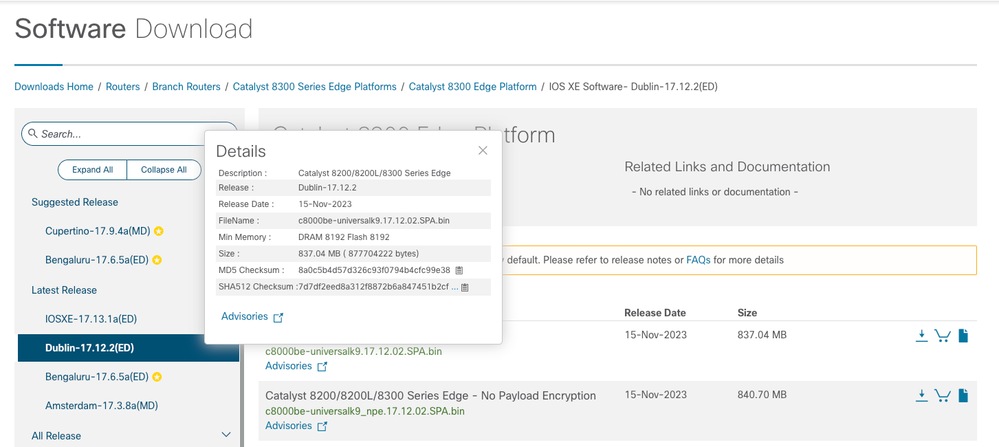
Task: Download the 837.04 MB image file
Action: point(922,336)
